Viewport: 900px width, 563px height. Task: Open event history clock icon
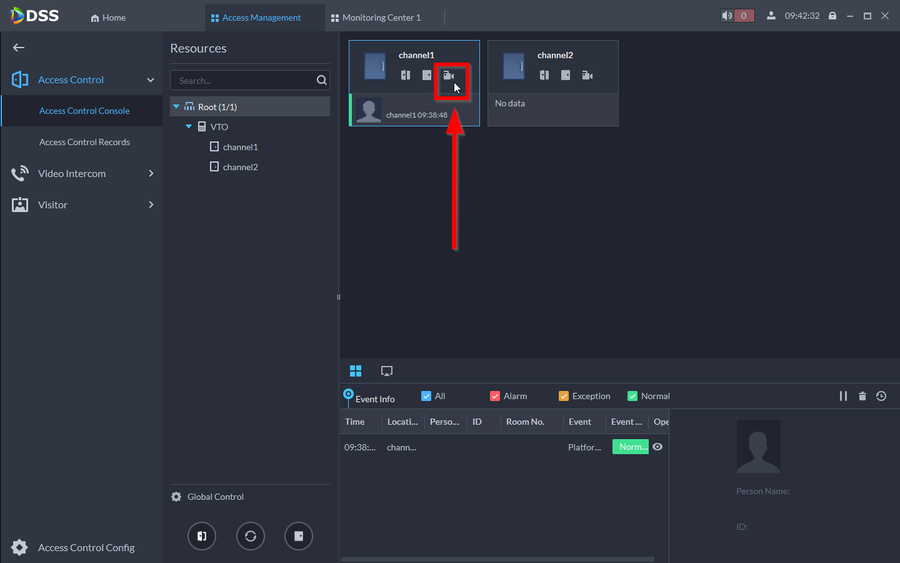pyautogui.click(x=881, y=396)
